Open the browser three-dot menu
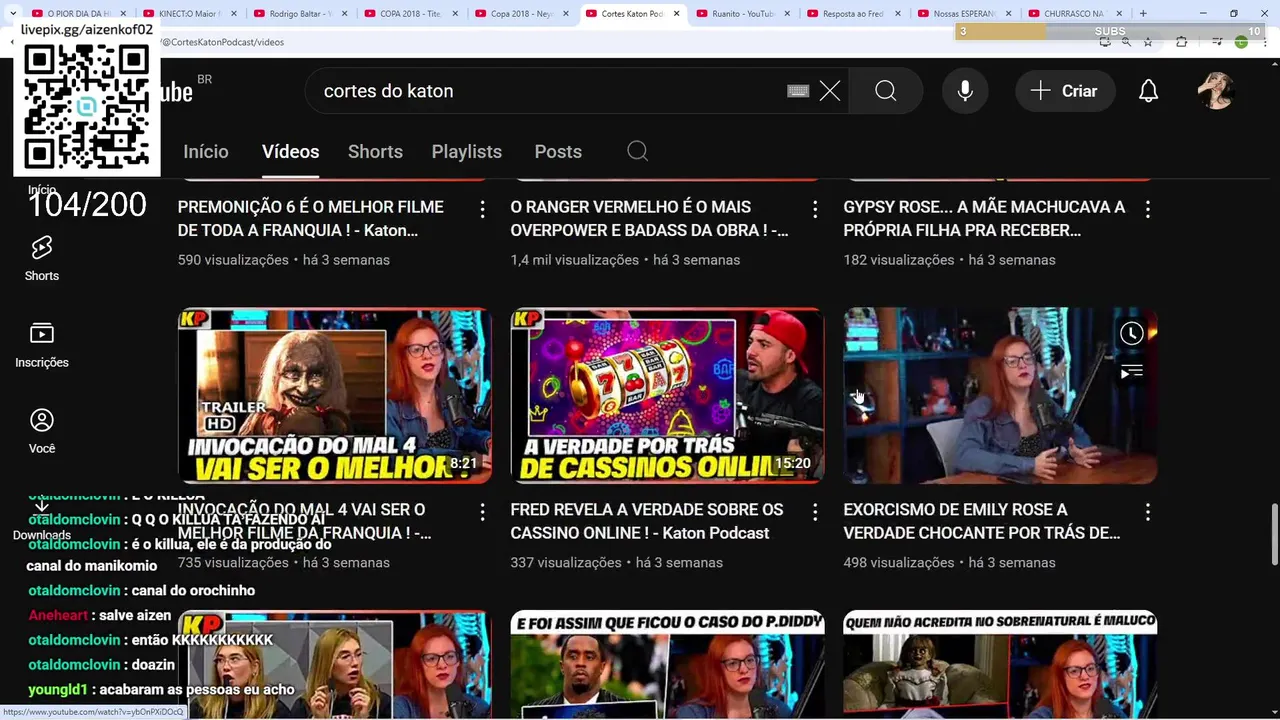Viewport: 1280px width, 720px height. [x=1266, y=42]
